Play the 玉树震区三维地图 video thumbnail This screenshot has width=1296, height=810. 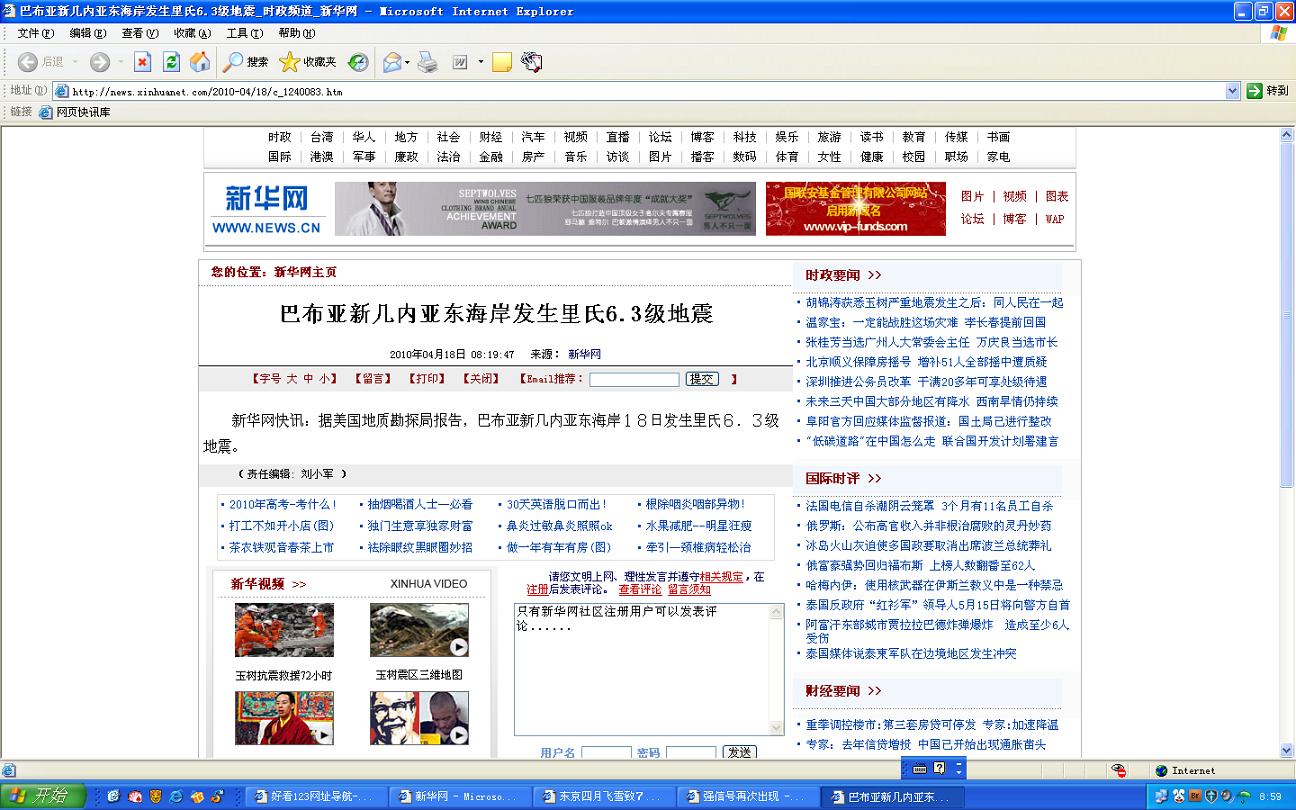pos(419,630)
